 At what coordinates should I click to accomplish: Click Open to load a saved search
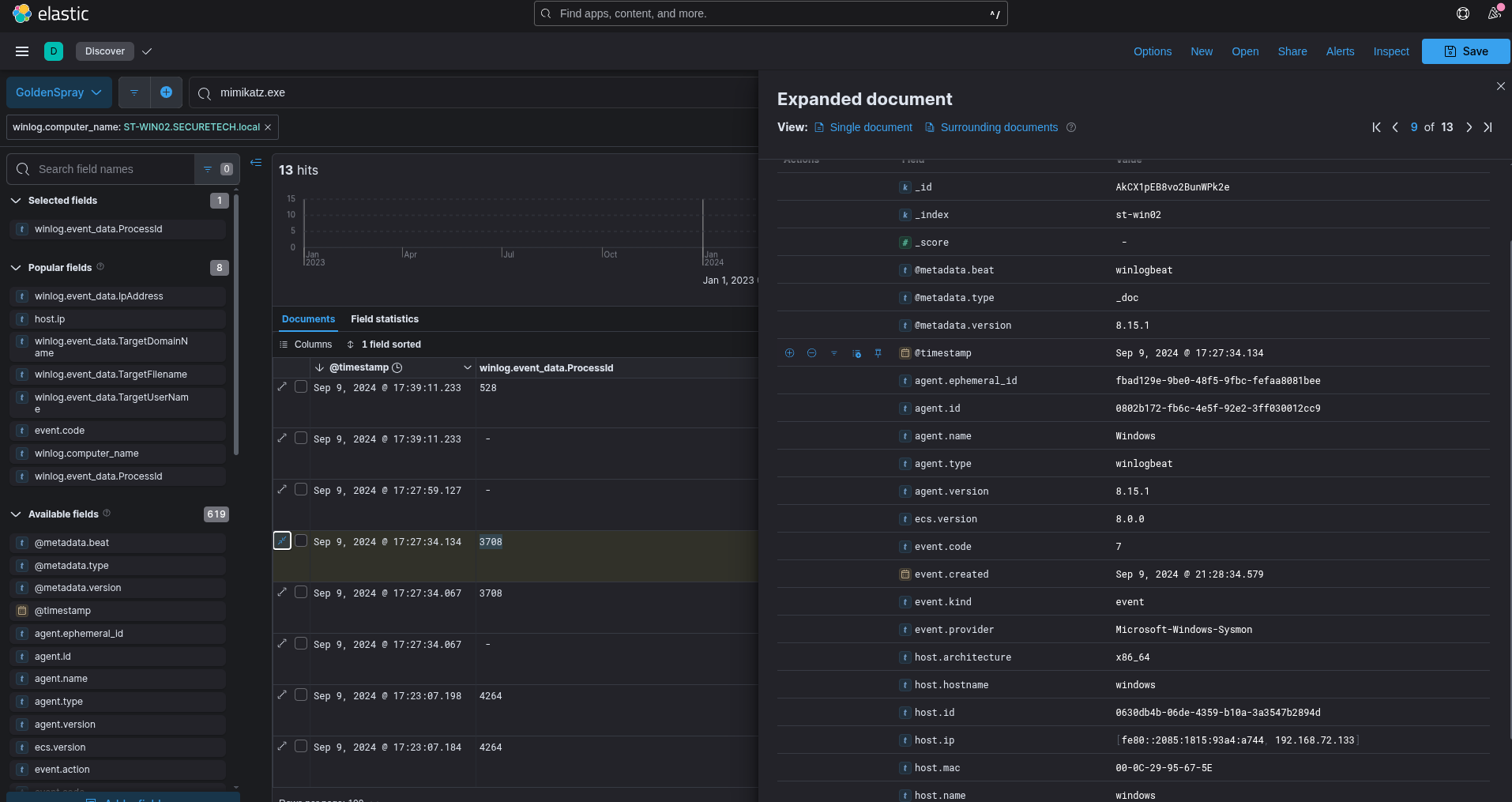tap(1245, 51)
